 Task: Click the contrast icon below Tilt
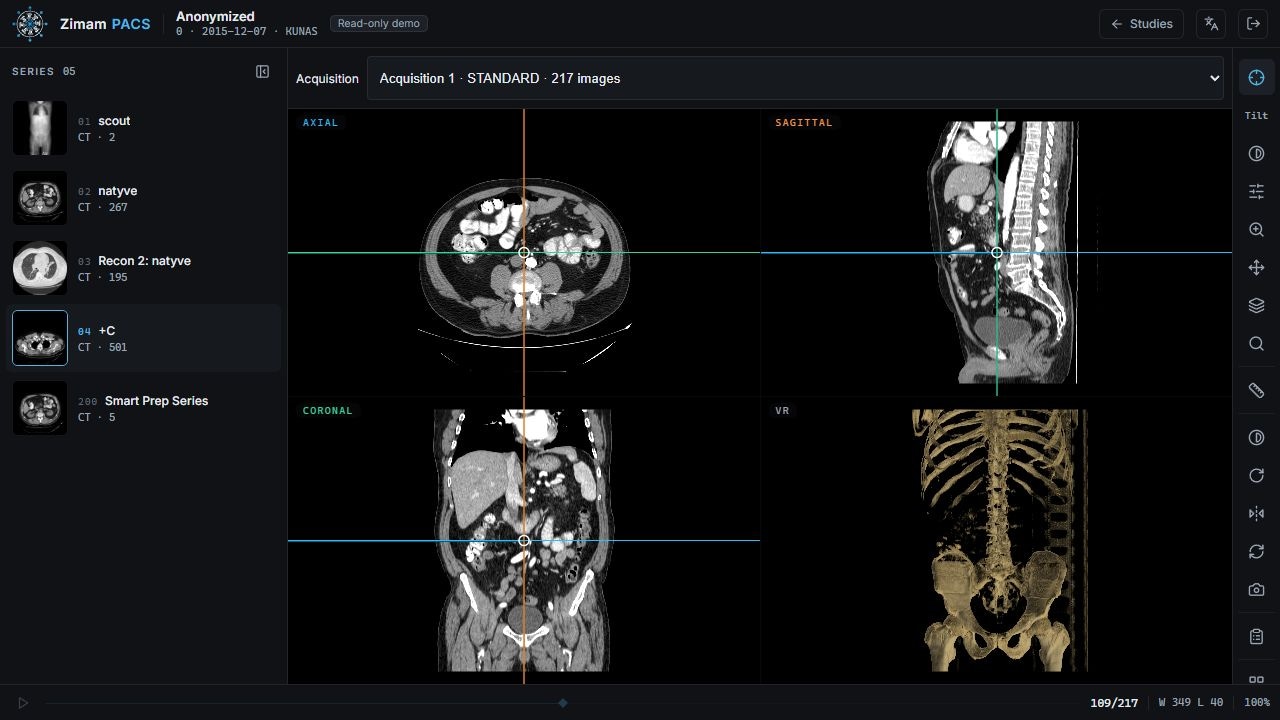1256,154
